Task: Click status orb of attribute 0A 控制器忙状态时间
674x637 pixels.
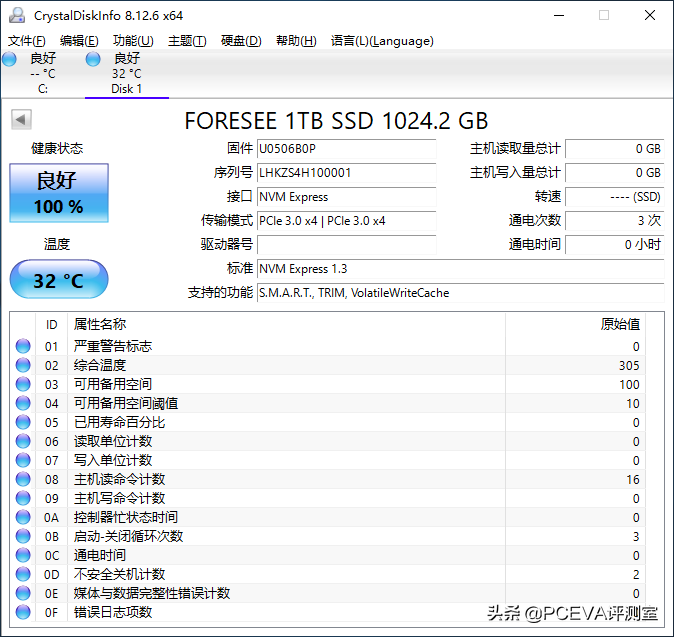Action: coord(23,517)
